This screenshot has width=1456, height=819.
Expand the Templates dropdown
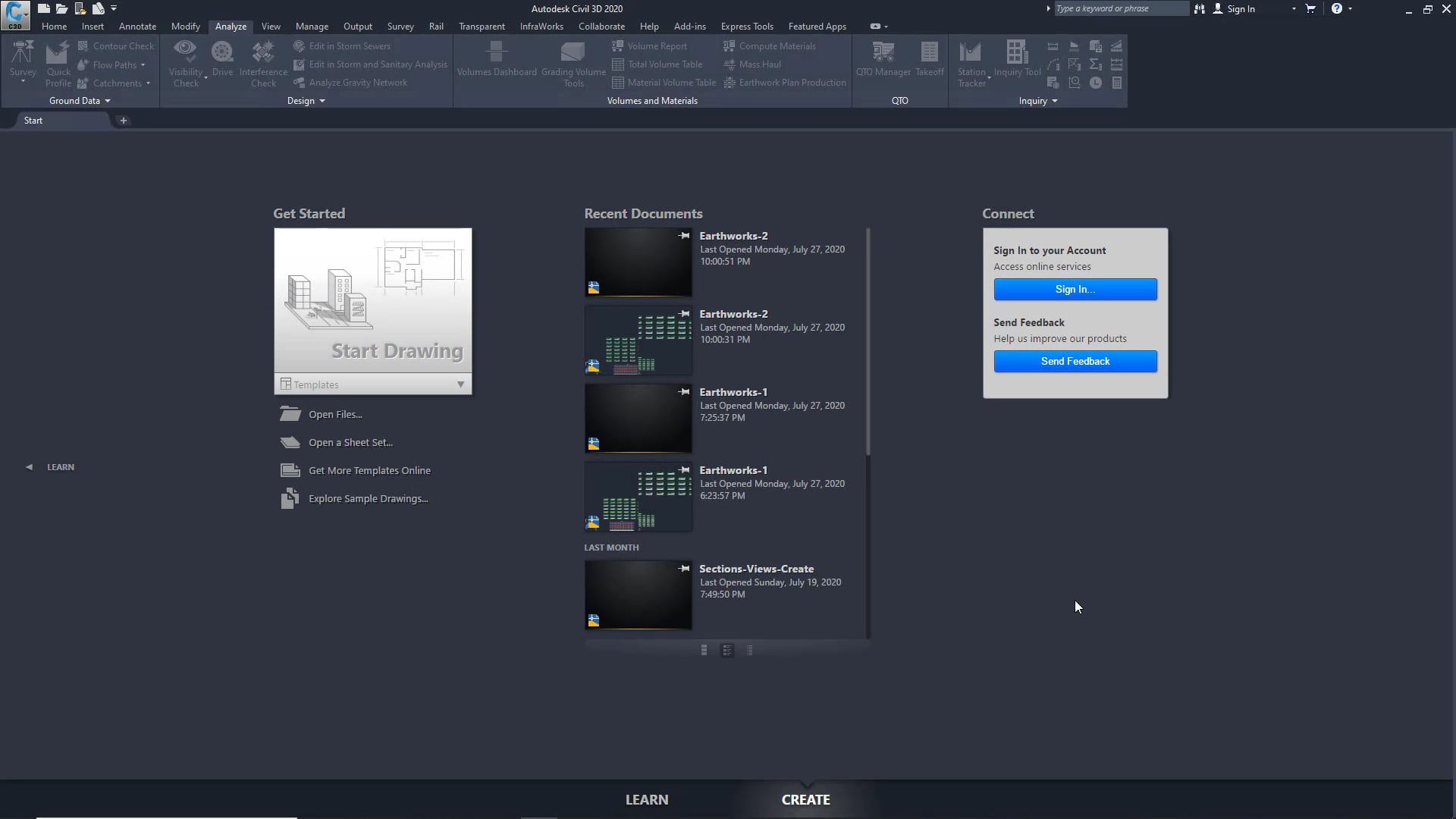[460, 384]
